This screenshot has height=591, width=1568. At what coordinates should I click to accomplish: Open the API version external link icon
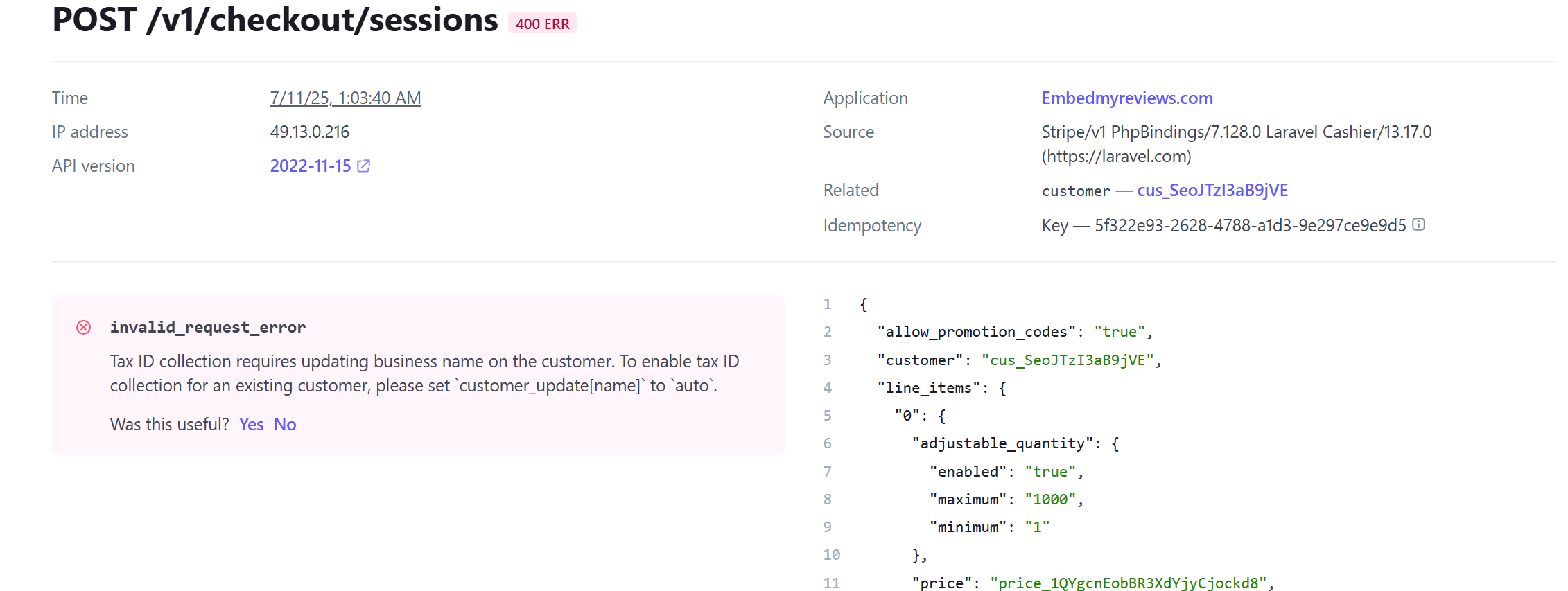coord(363,166)
